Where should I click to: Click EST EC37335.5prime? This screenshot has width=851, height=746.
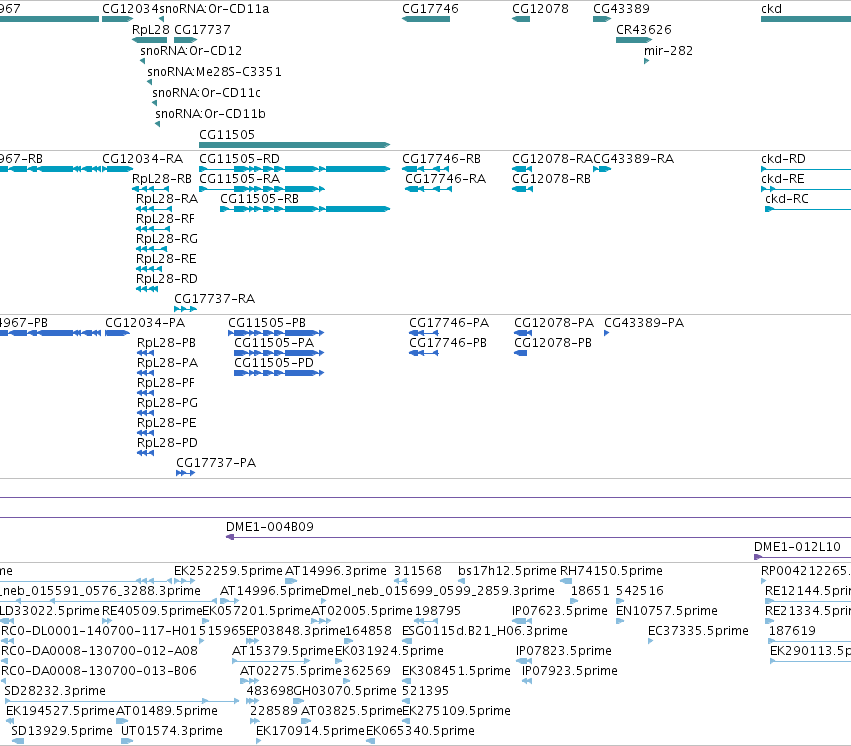[x=698, y=631]
